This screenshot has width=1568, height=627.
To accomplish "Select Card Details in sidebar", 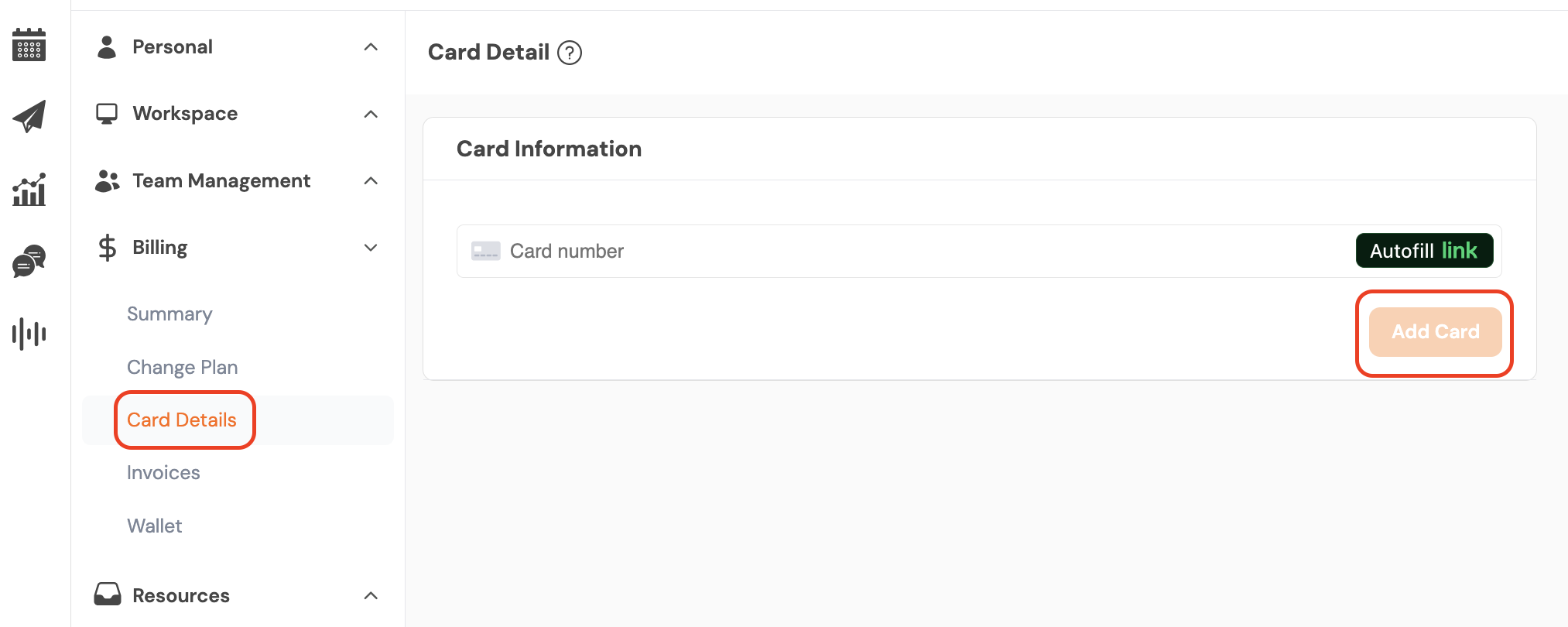I will [x=182, y=420].
